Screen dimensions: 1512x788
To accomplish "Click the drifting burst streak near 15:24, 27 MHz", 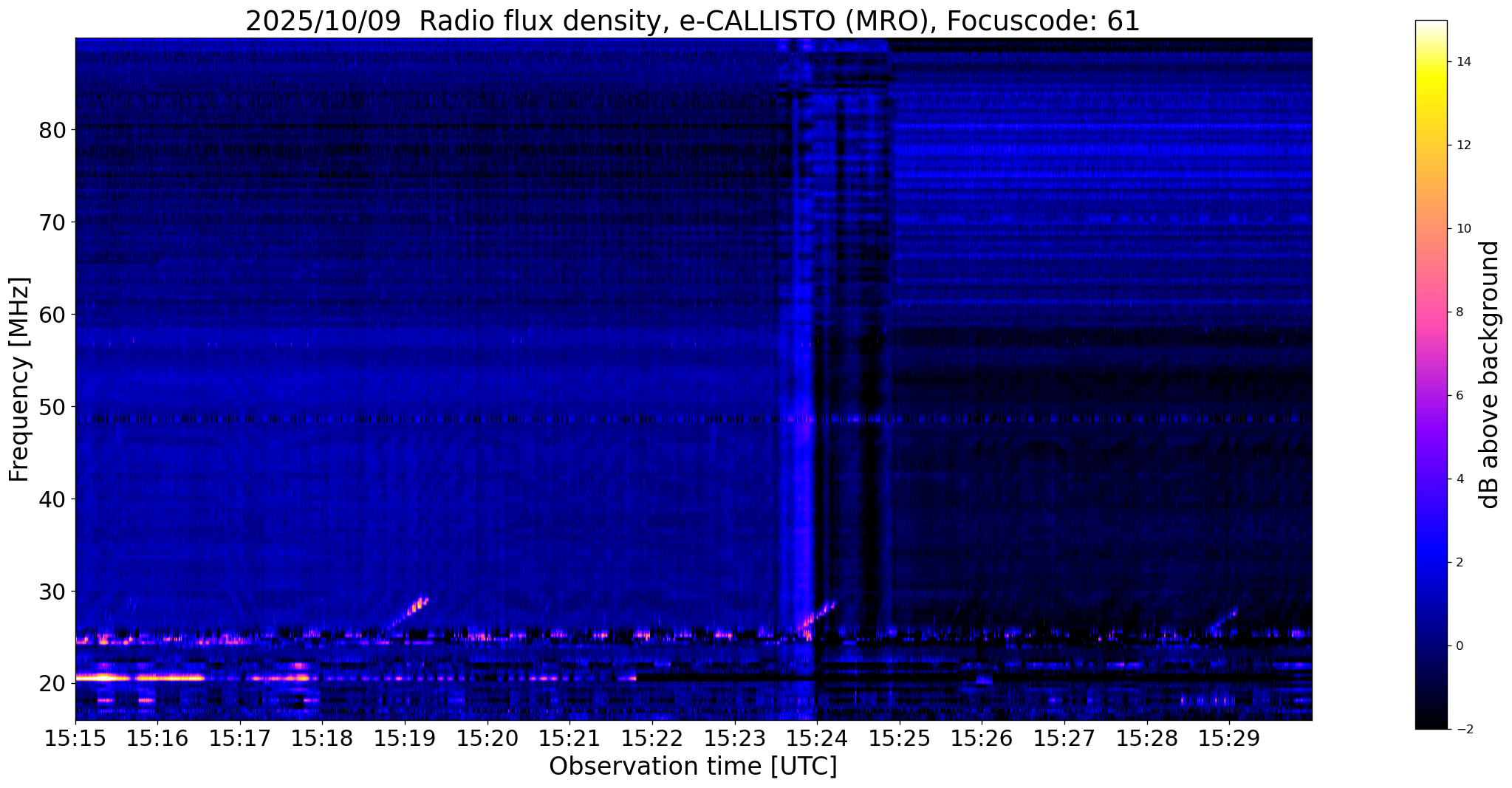I will pos(818,615).
